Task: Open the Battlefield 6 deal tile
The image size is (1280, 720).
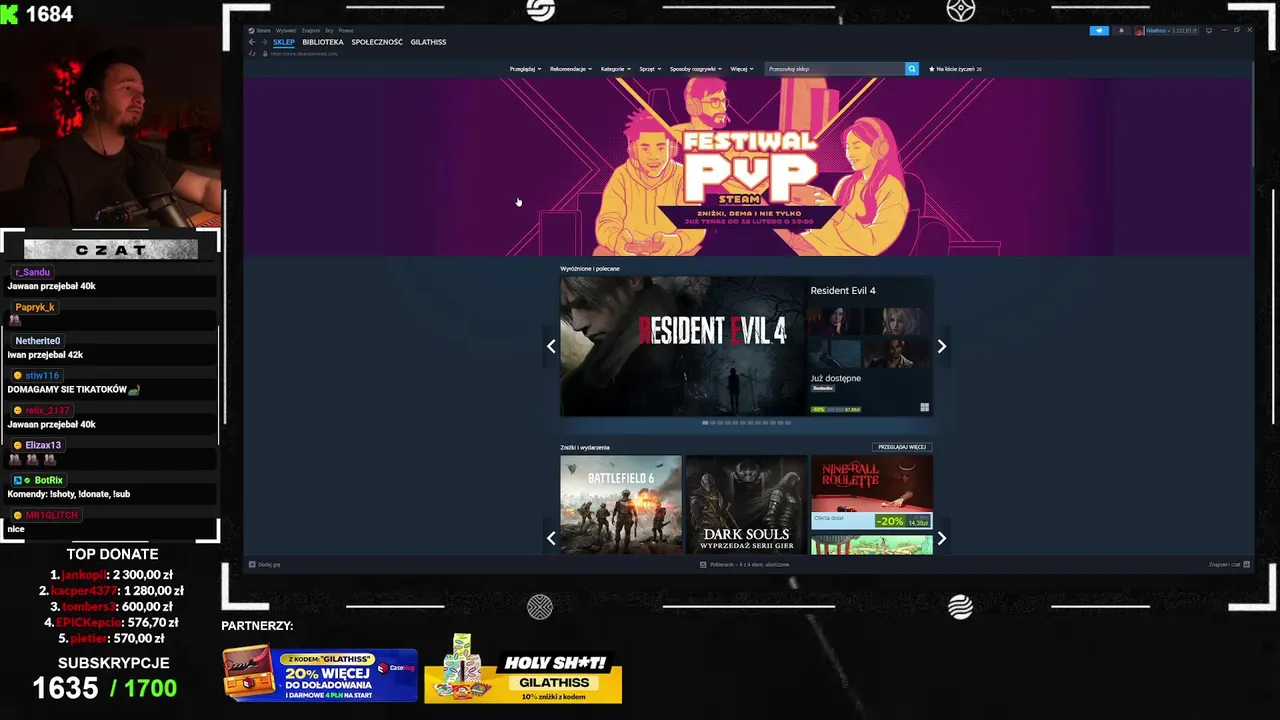Action: 621,505
